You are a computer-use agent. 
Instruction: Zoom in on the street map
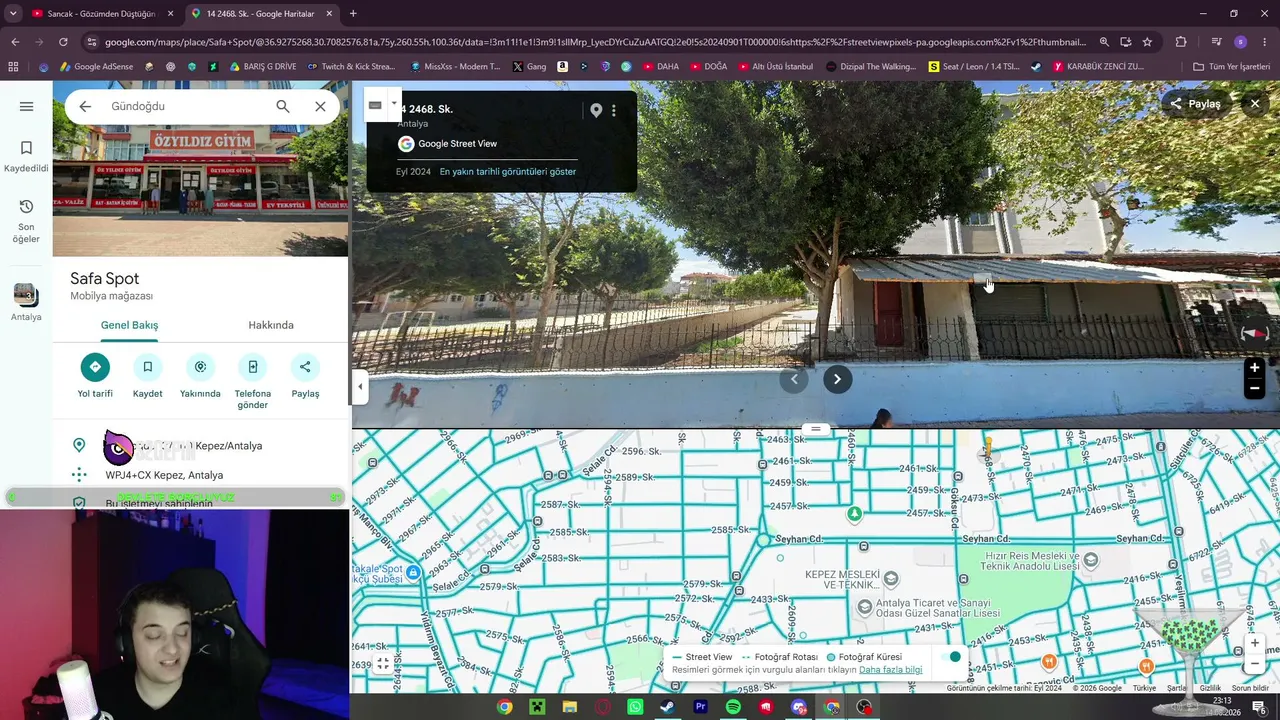(1255, 643)
